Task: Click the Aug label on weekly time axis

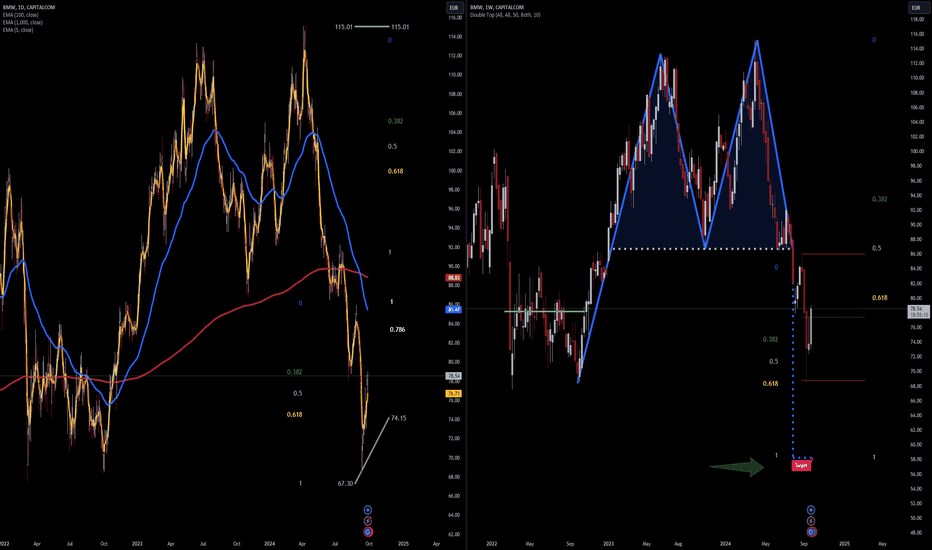Action: (x=678, y=543)
